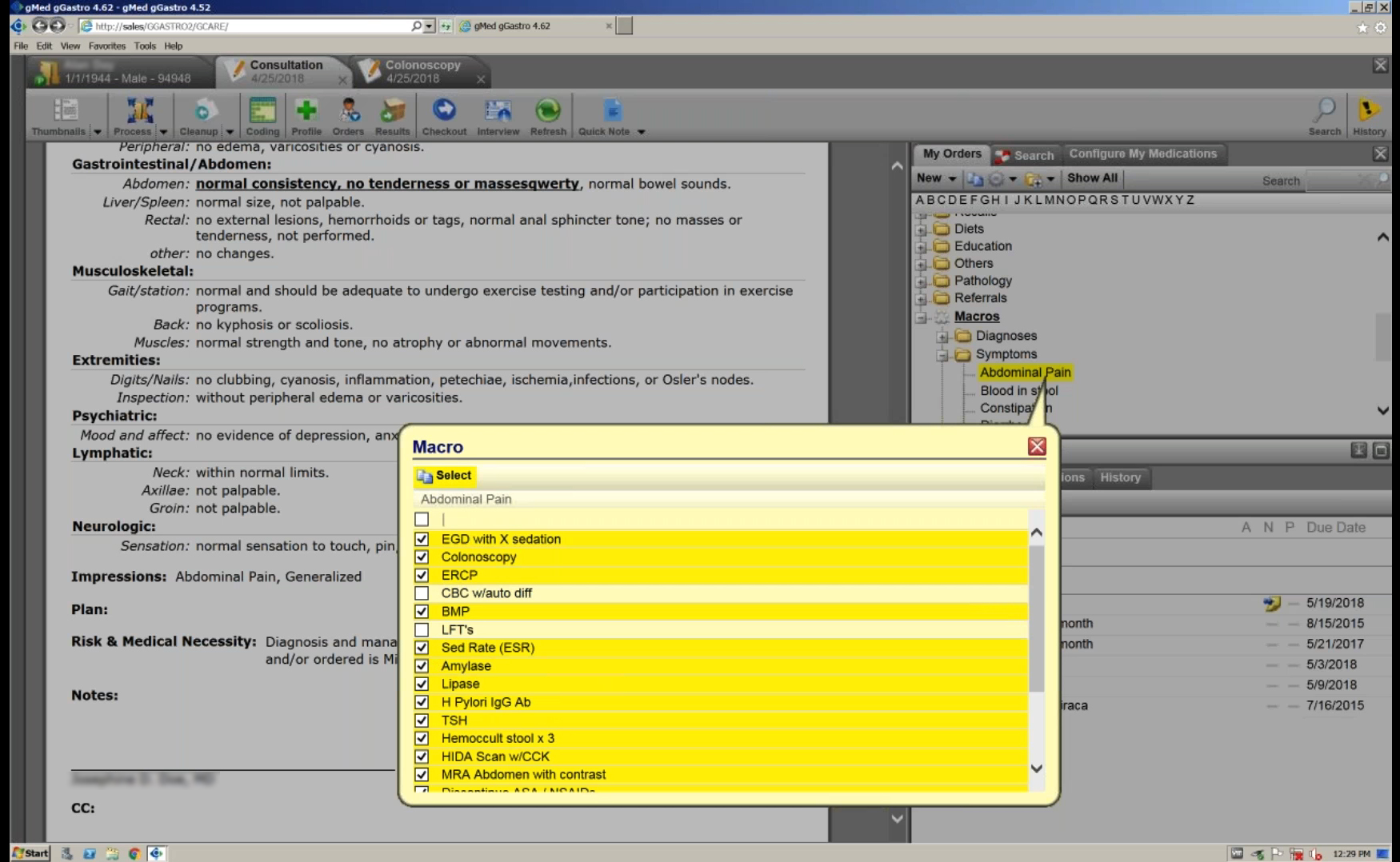Open the Favorites menu
1400x862 pixels.
coord(107,46)
